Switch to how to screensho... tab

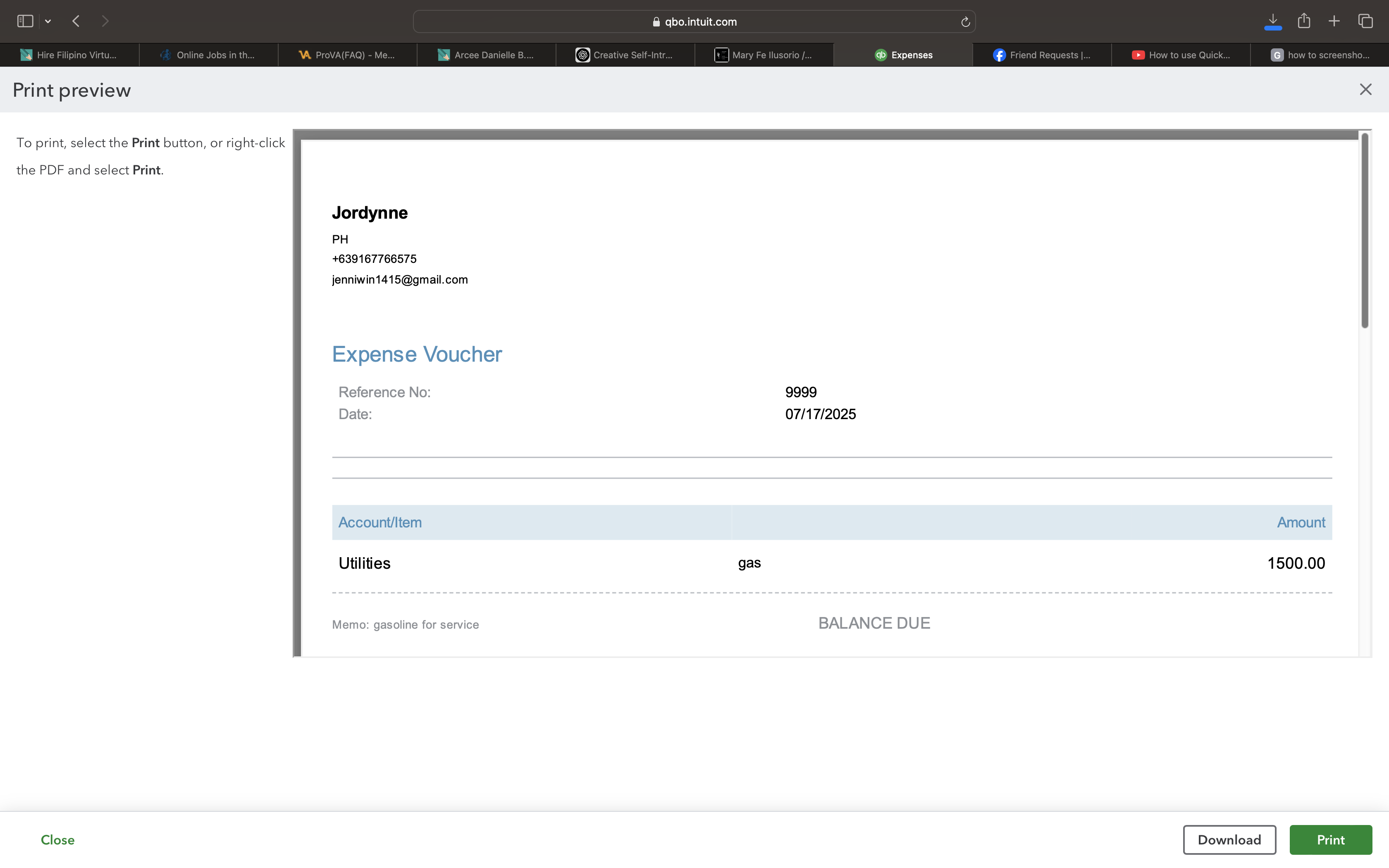tap(1320, 55)
